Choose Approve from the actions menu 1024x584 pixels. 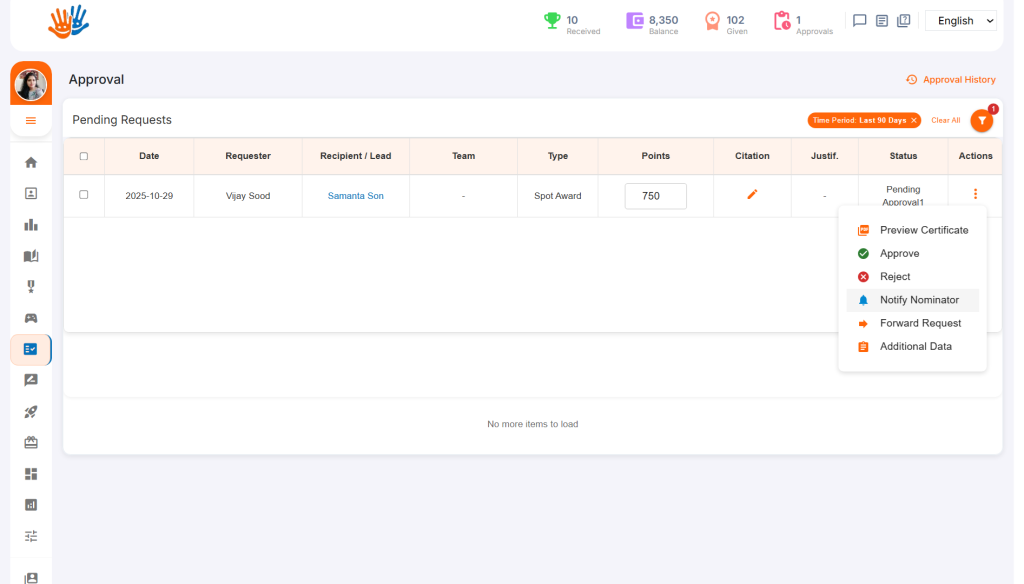899,254
